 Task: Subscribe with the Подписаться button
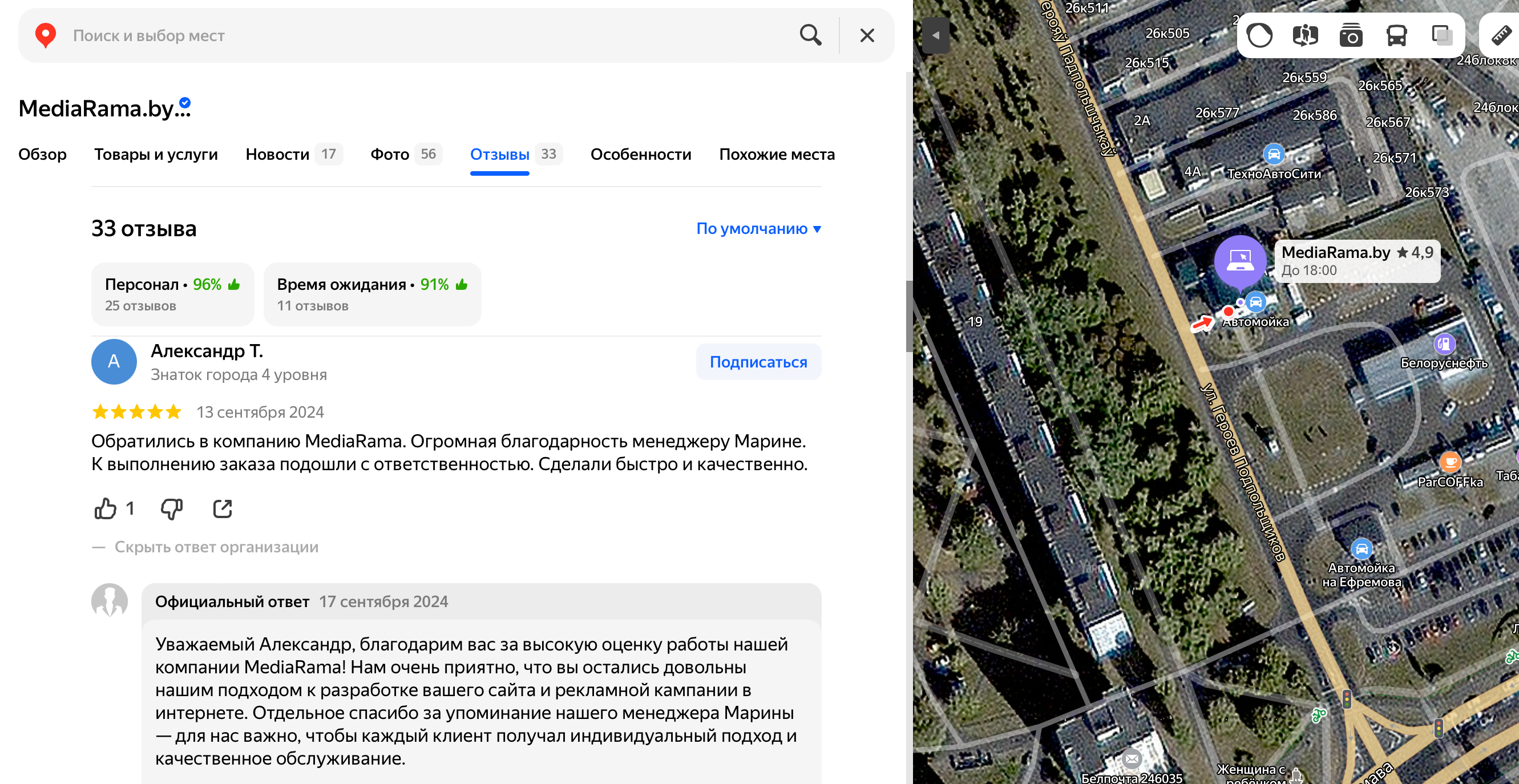pos(758,362)
